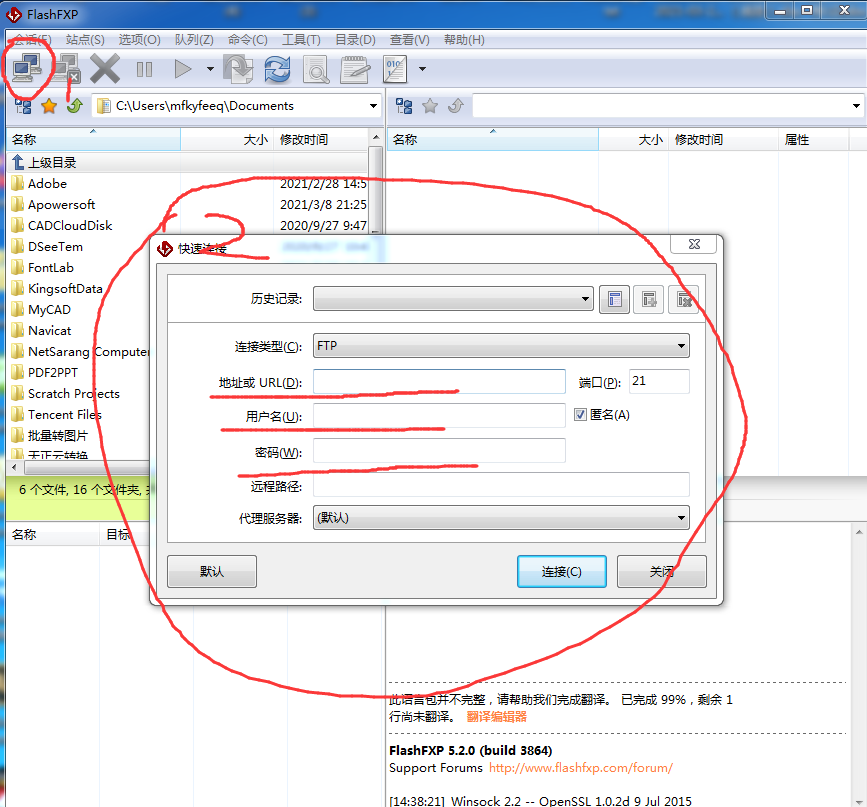The width and height of the screenshot is (867, 807).
Task: Click the Transfer queue play icon
Action: click(182, 69)
